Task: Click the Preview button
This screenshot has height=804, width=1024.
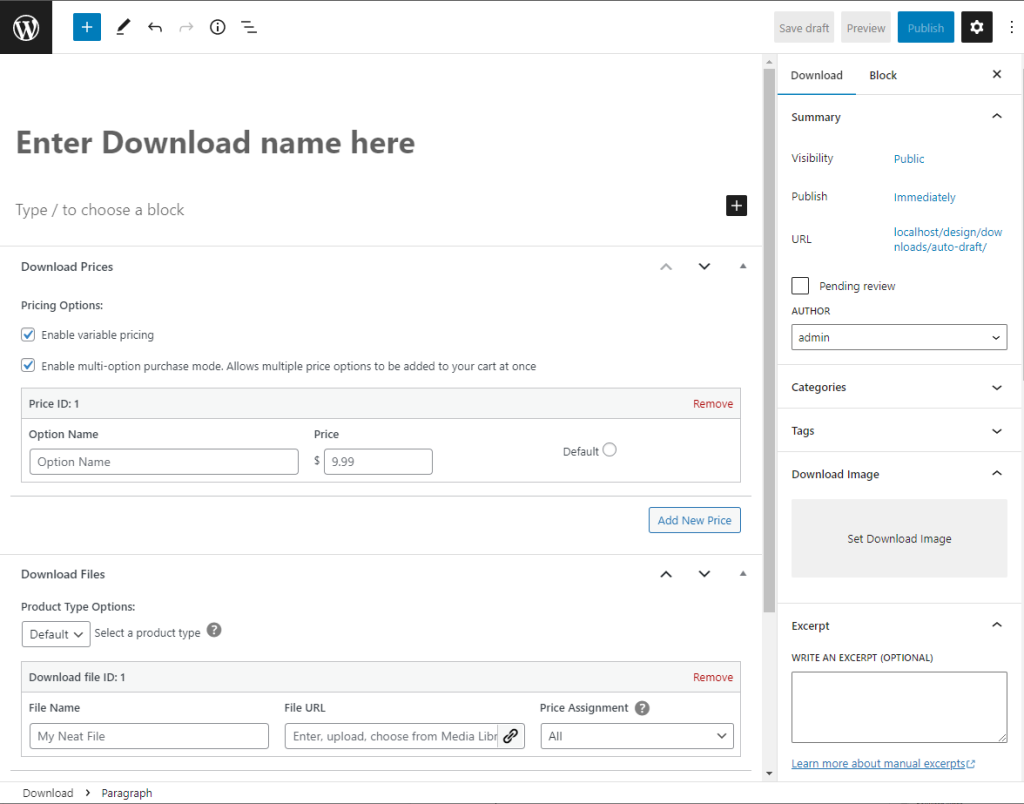Action: pyautogui.click(x=866, y=27)
